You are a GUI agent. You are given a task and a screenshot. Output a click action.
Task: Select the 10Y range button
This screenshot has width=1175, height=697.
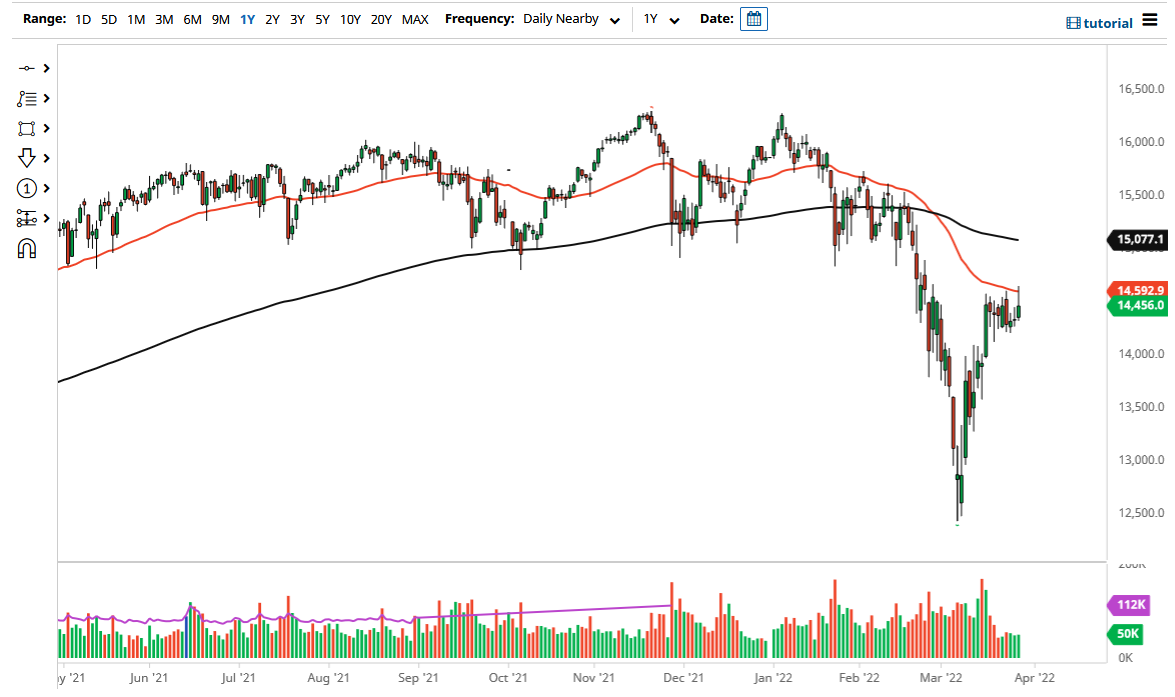(350, 19)
